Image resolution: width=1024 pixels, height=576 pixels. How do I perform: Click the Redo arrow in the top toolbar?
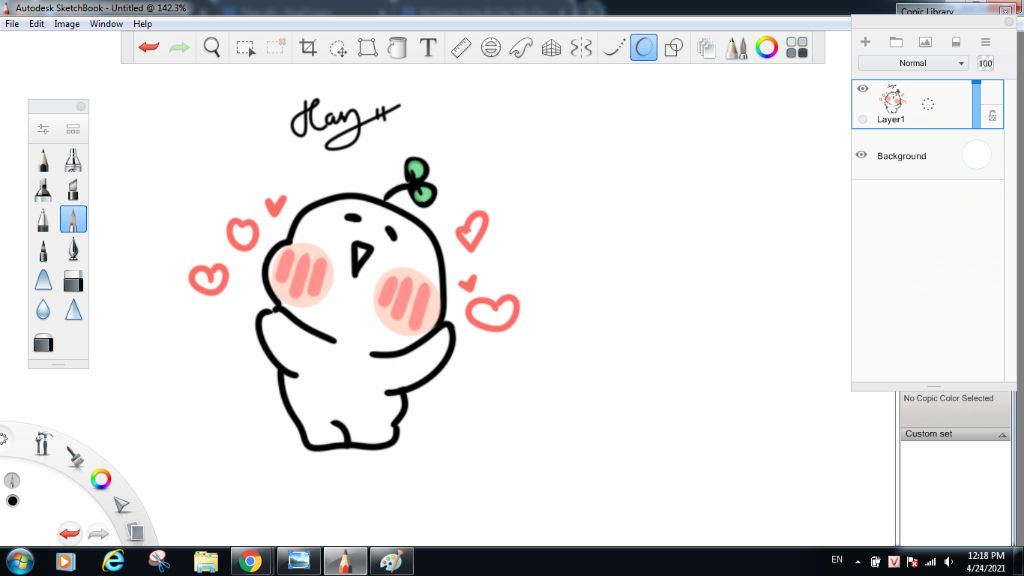click(x=180, y=48)
